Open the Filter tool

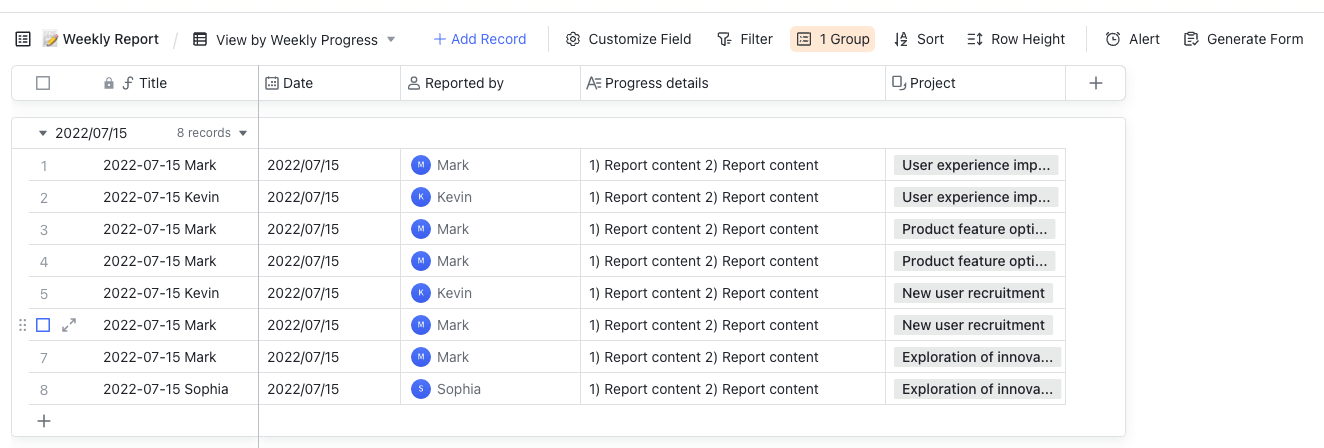click(745, 39)
